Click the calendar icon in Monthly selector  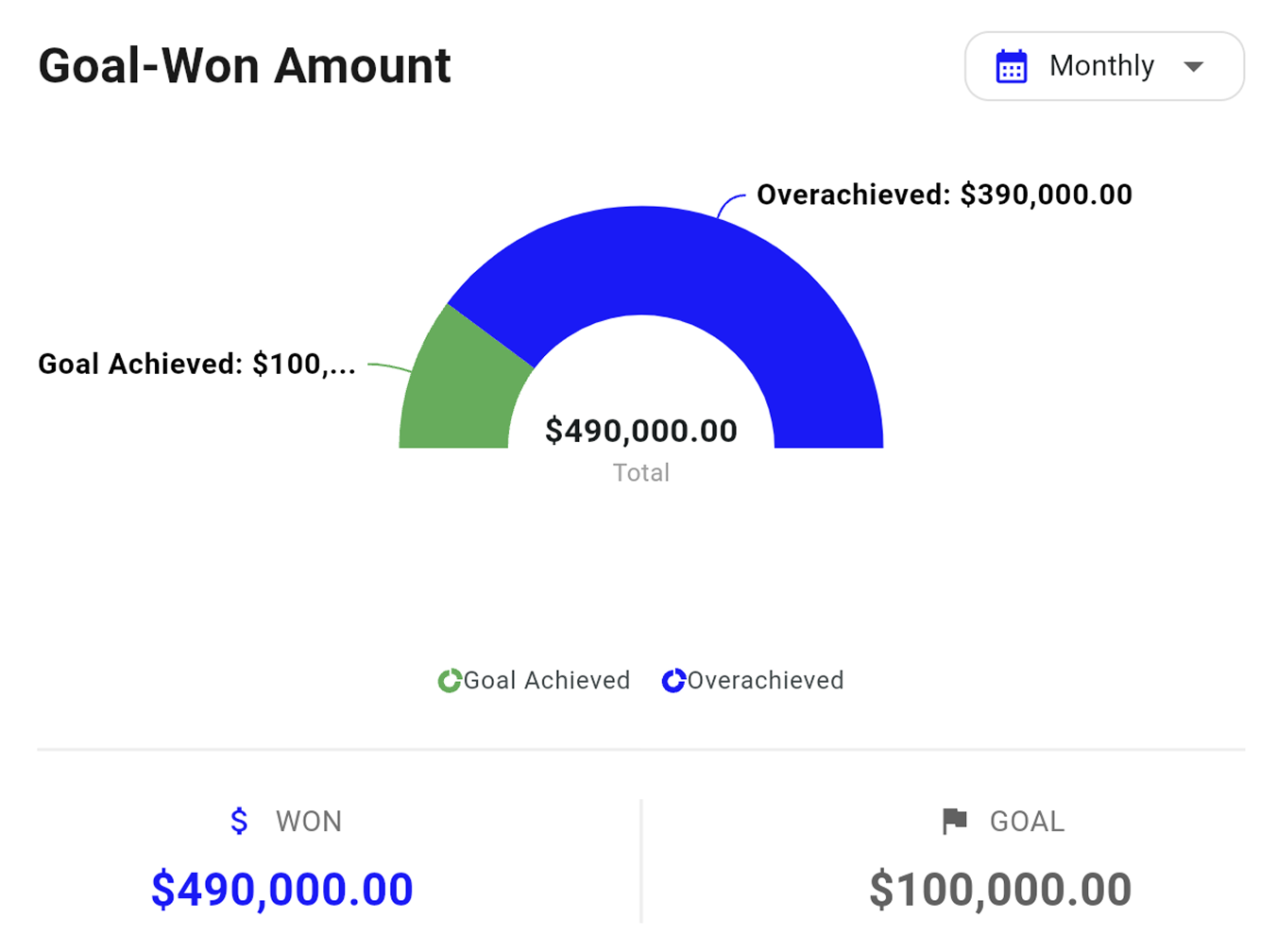point(1012,66)
